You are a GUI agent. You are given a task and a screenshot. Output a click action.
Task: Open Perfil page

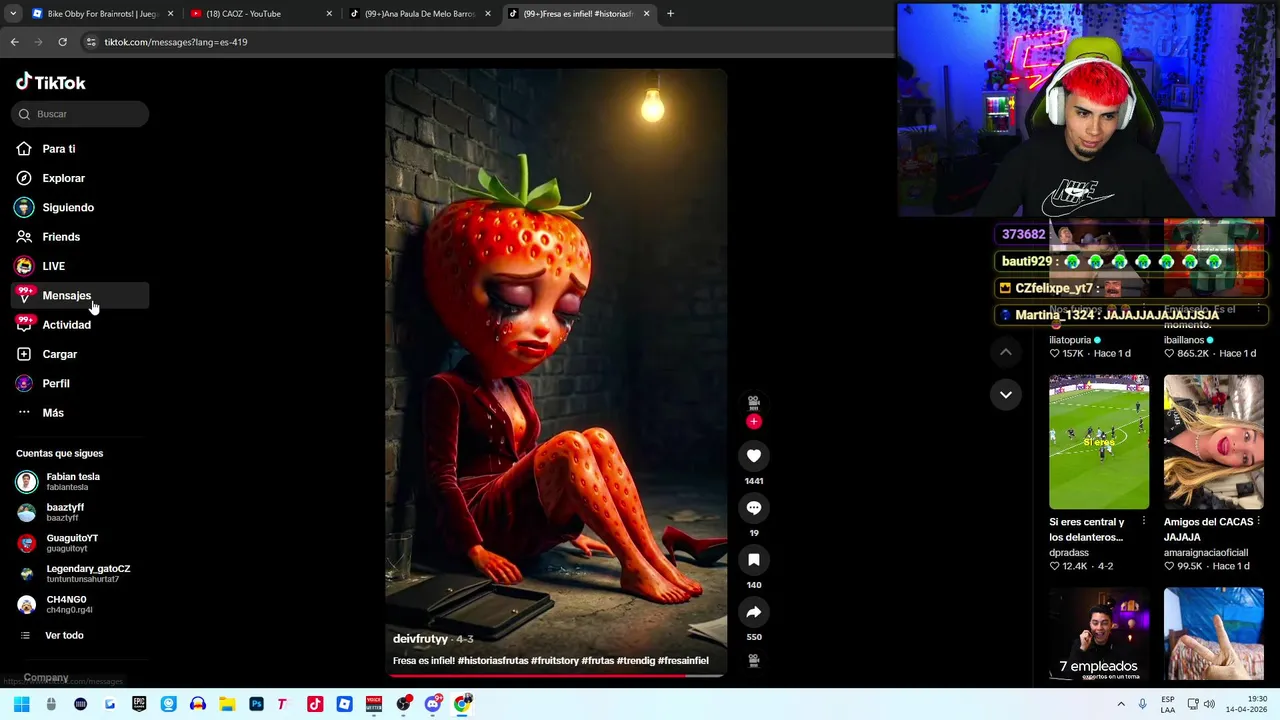pos(80,383)
